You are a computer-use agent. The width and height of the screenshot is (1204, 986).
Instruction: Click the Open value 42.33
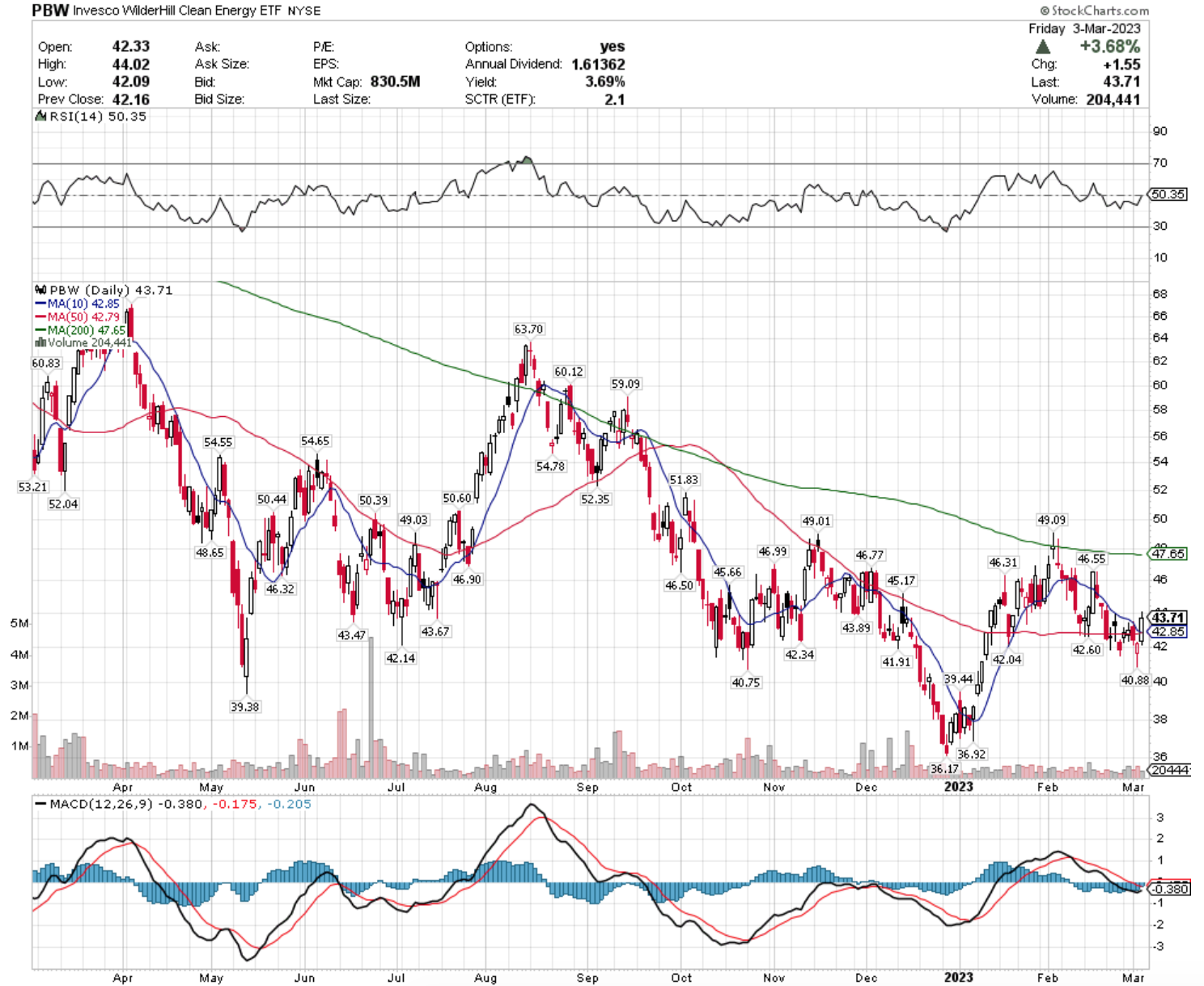(x=131, y=47)
